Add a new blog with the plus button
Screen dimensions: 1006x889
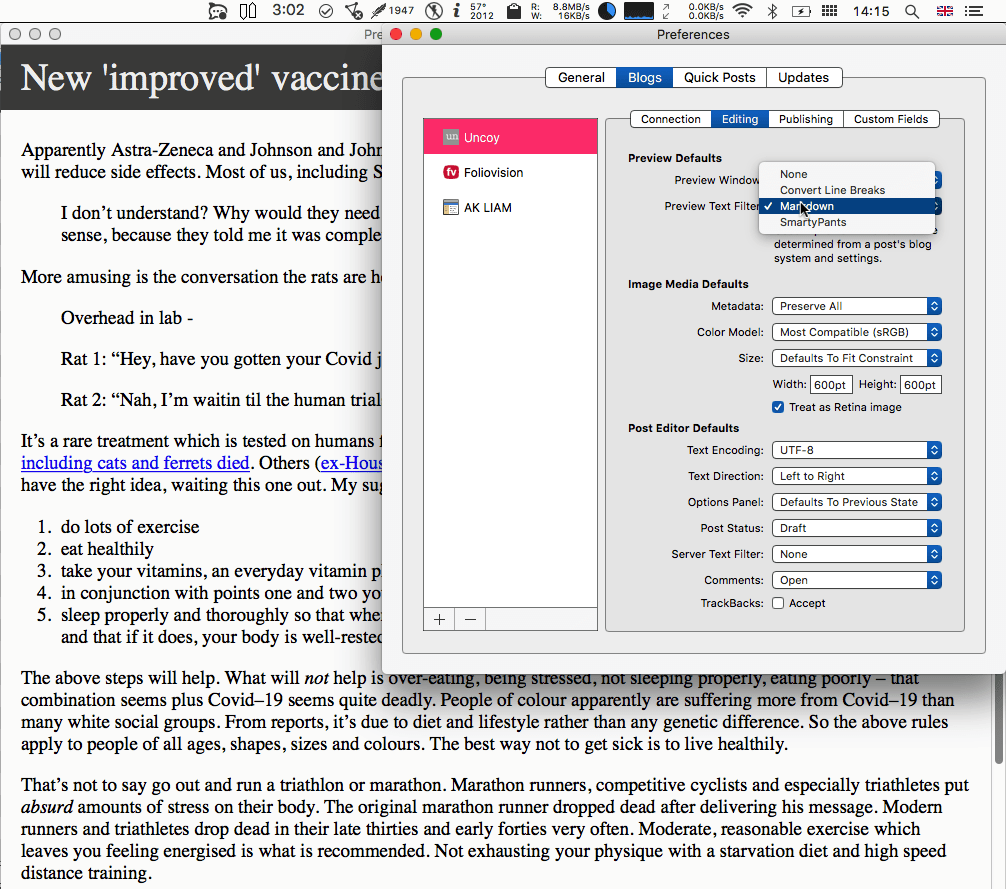(x=439, y=619)
